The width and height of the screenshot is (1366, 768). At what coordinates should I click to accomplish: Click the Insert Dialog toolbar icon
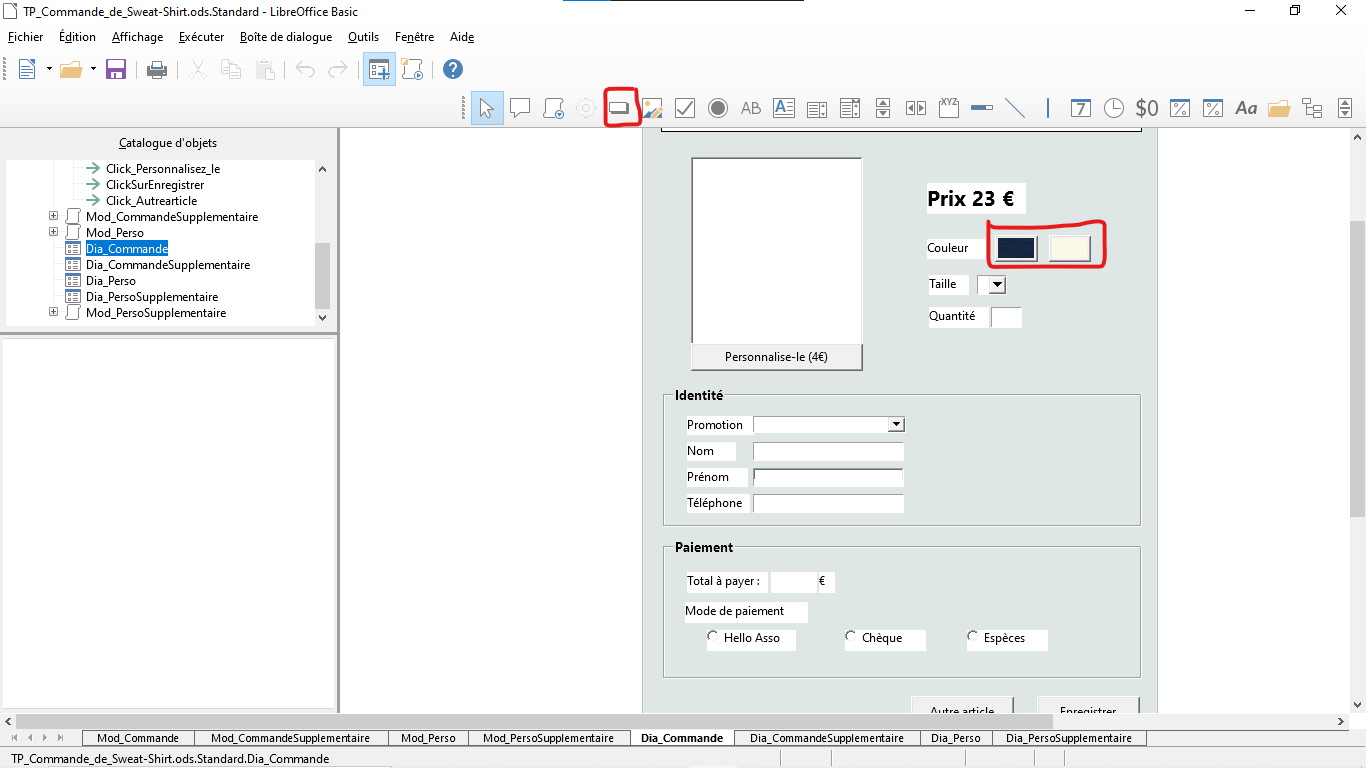[379, 69]
